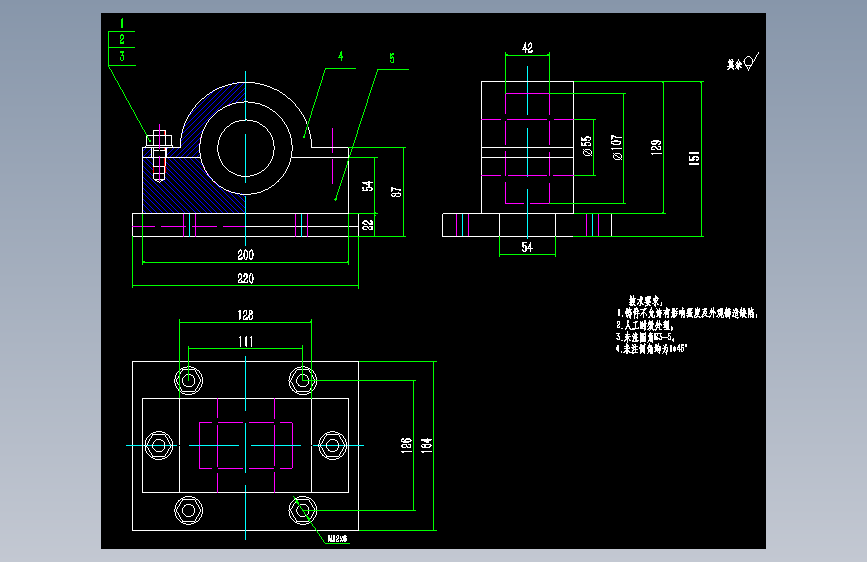This screenshot has height=562, width=867.
Task: Select part balloon number 1
Action: pos(122,24)
